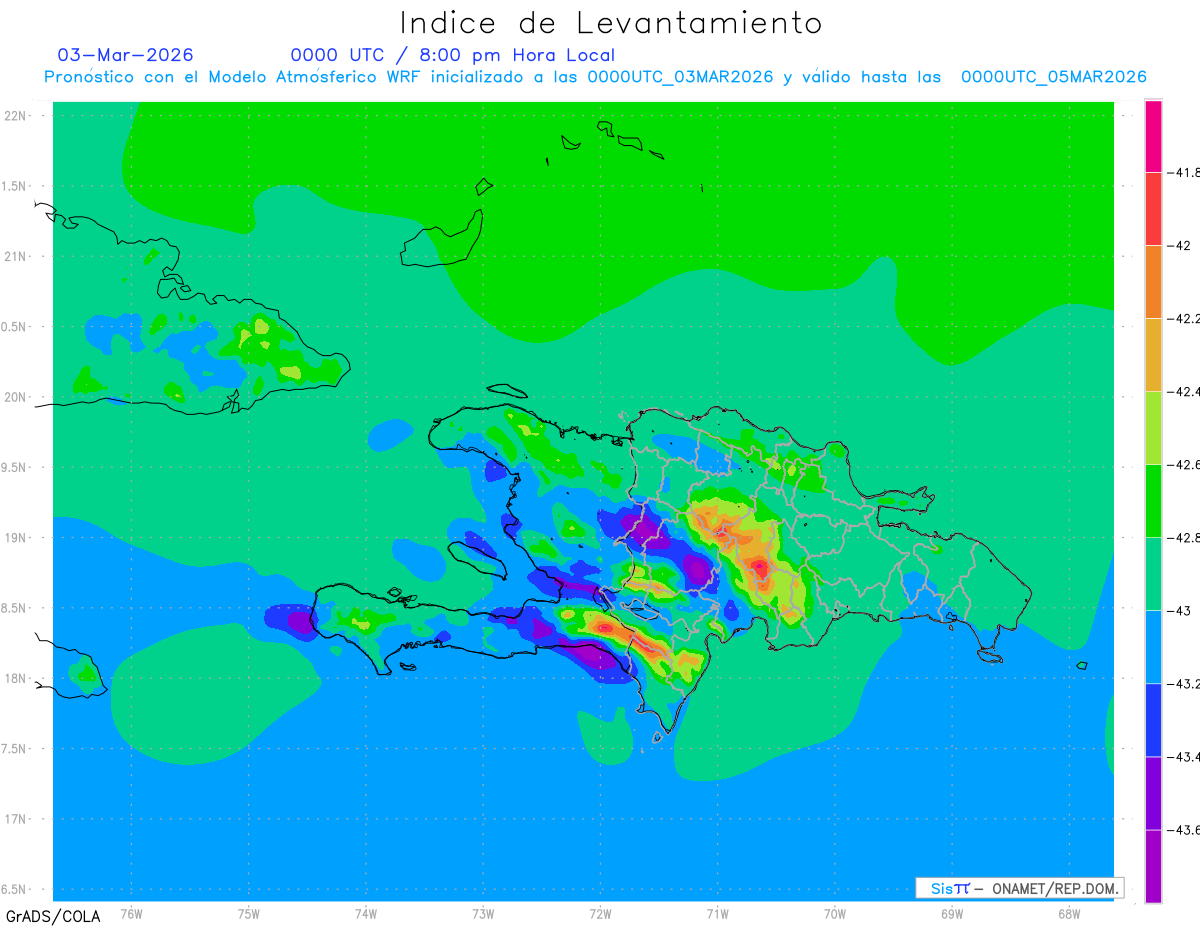Click the yellow-green color bar segment below -42.4
Viewport: 1200px width, 927px height.
(x=1153, y=428)
